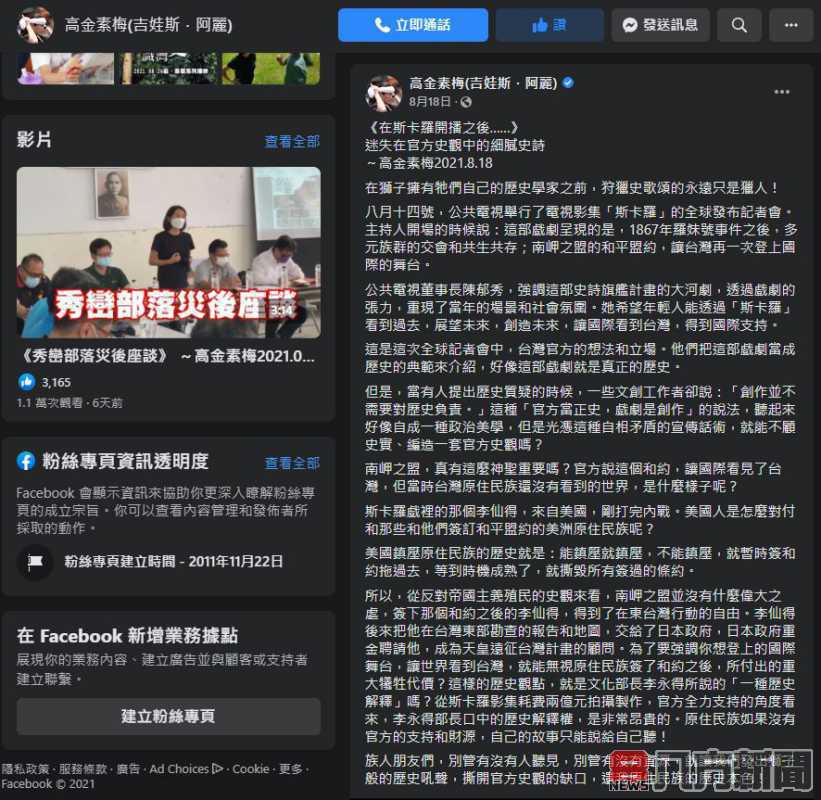Click the 粉絲專頁資訊透明度 heading text
Viewport: 821px width, 800px height.
pos(125,461)
